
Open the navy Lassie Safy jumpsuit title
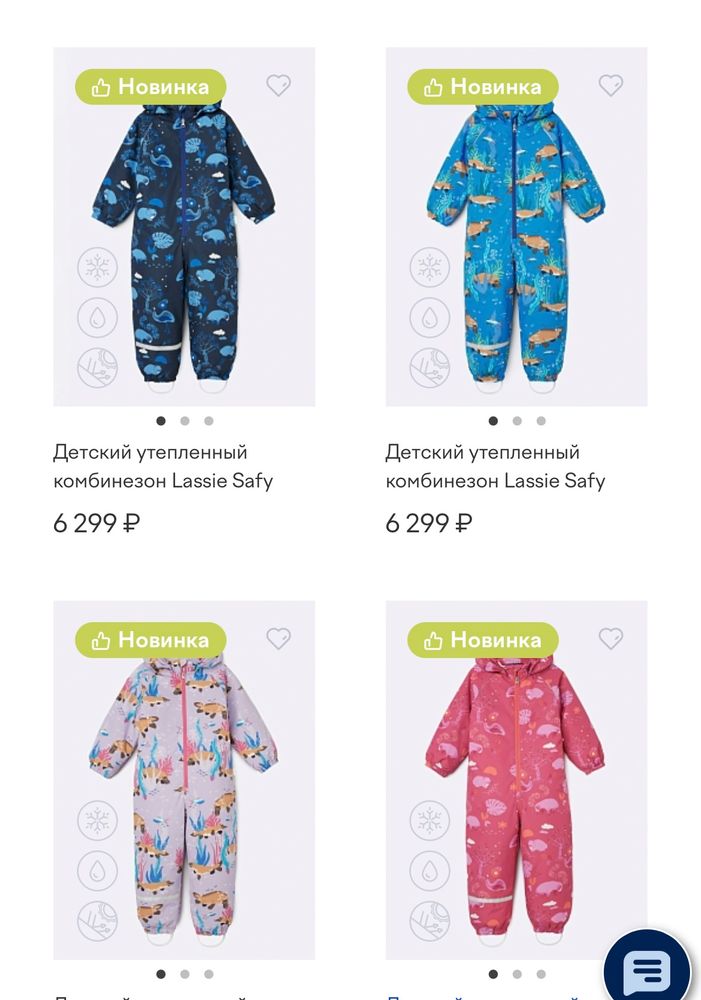[163, 466]
